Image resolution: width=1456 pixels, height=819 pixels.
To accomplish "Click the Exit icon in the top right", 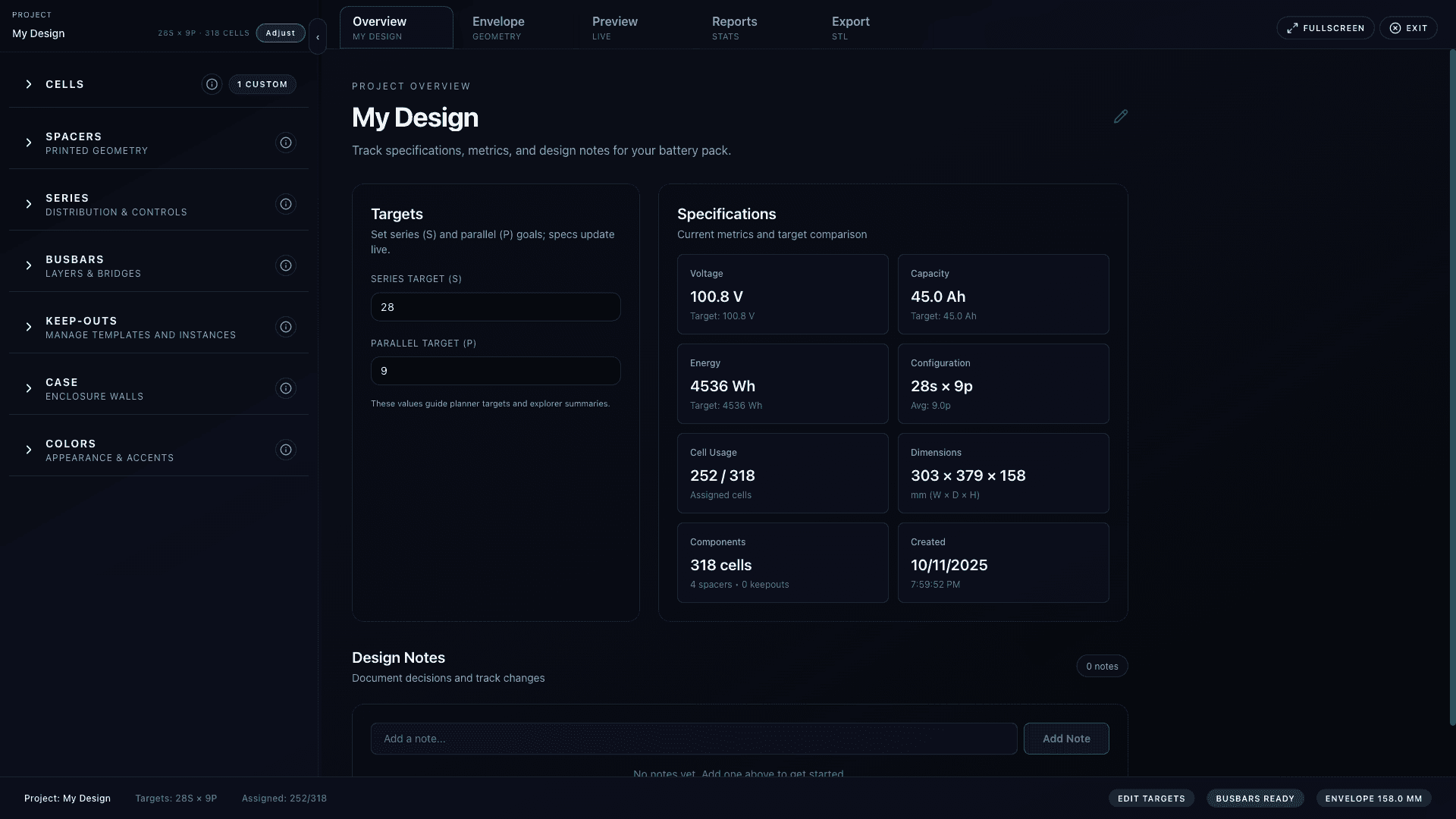I will point(1396,28).
